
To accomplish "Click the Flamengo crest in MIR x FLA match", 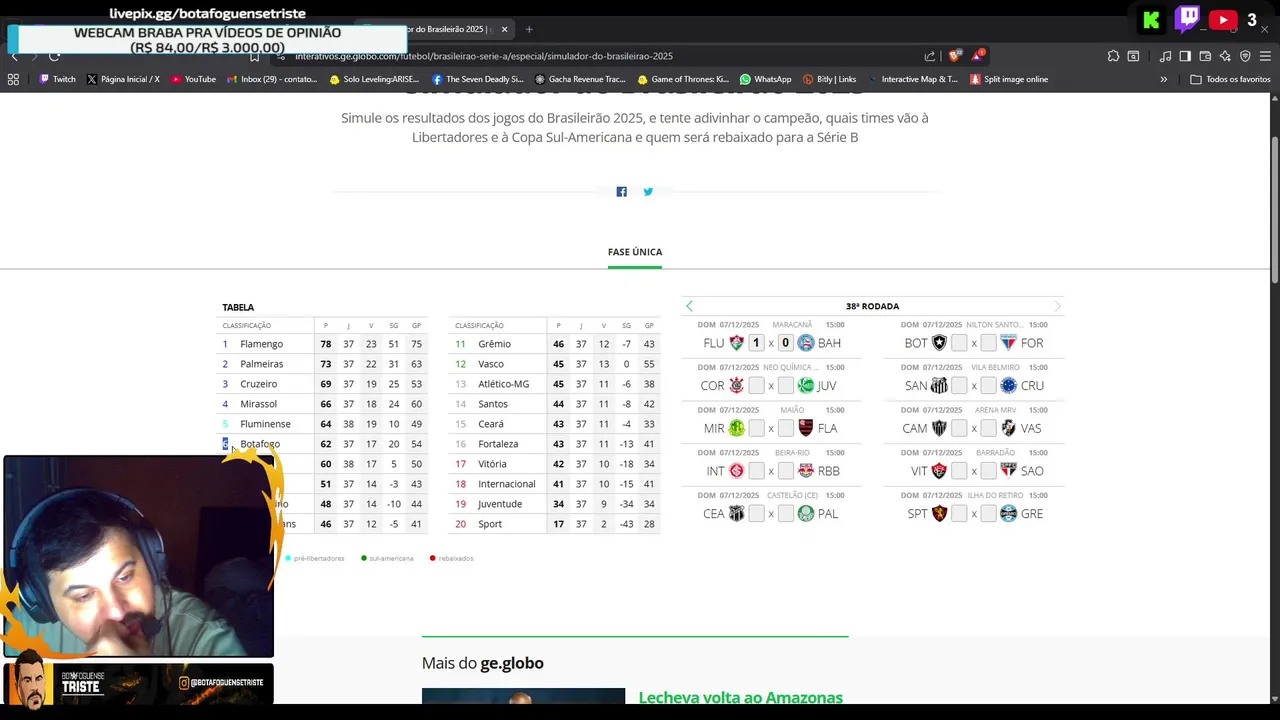I will click(805, 428).
